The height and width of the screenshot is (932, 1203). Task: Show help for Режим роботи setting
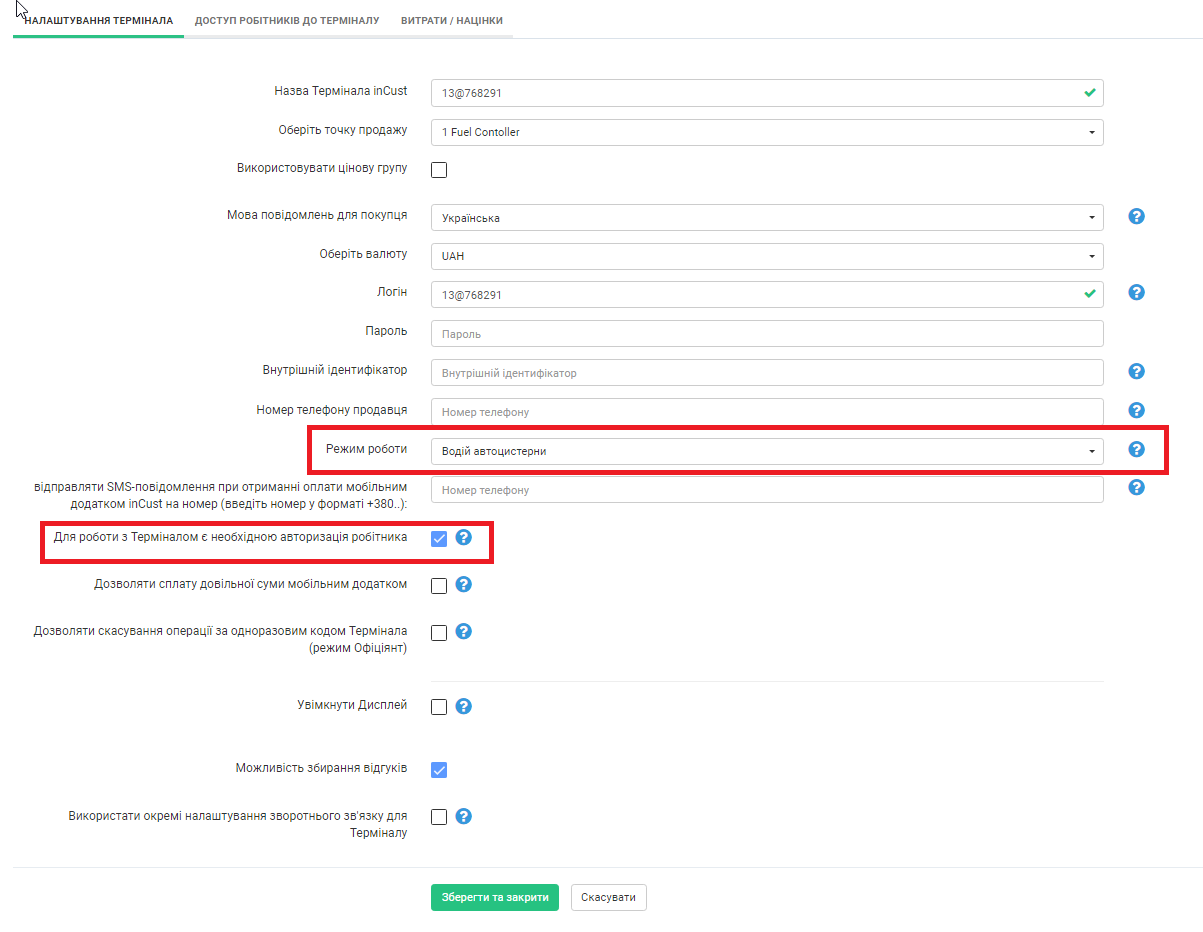point(1136,449)
